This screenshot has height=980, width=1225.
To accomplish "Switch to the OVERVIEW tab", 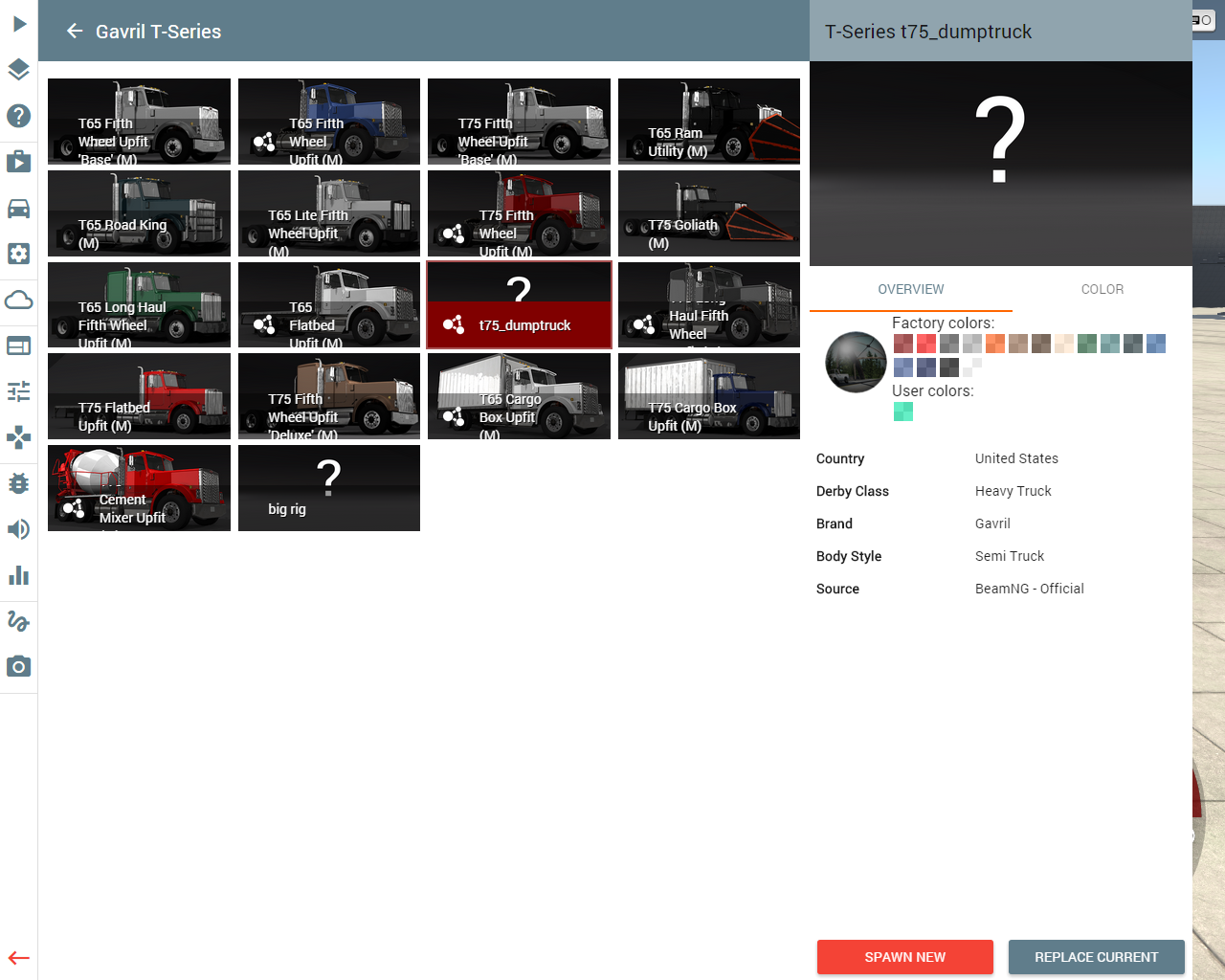I will [x=911, y=289].
